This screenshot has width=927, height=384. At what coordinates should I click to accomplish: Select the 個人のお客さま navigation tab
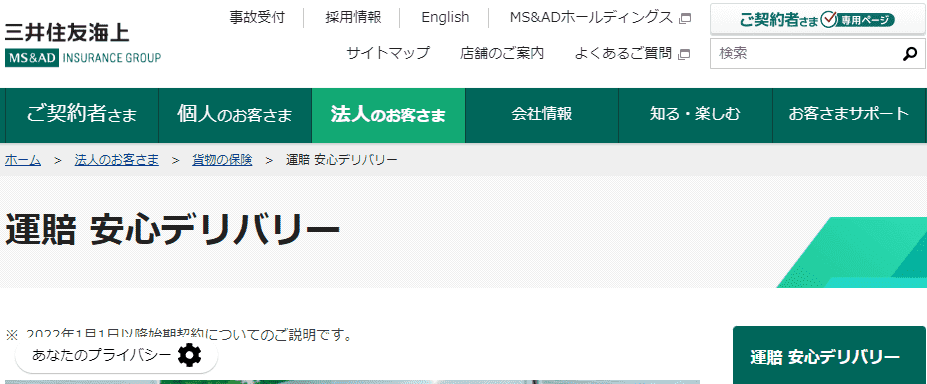(x=235, y=115)
